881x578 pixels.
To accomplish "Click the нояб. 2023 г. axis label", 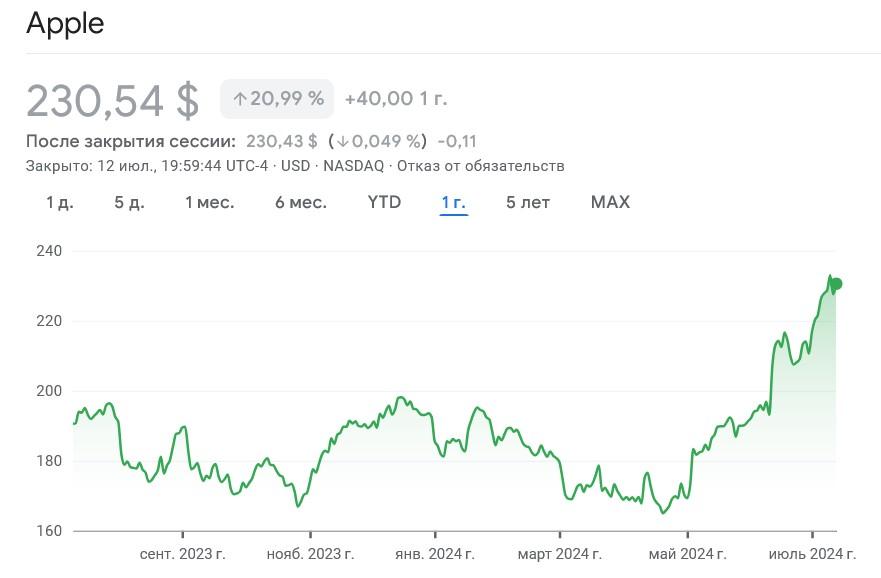I will (310, 554).
